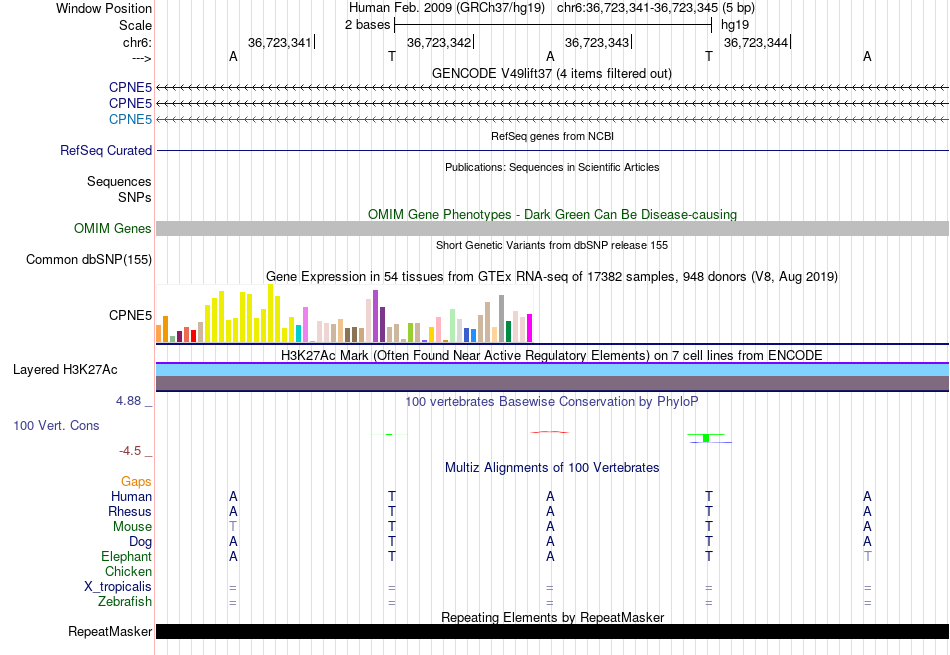
Task: Click the orange Gaps label
Action: 136,481
